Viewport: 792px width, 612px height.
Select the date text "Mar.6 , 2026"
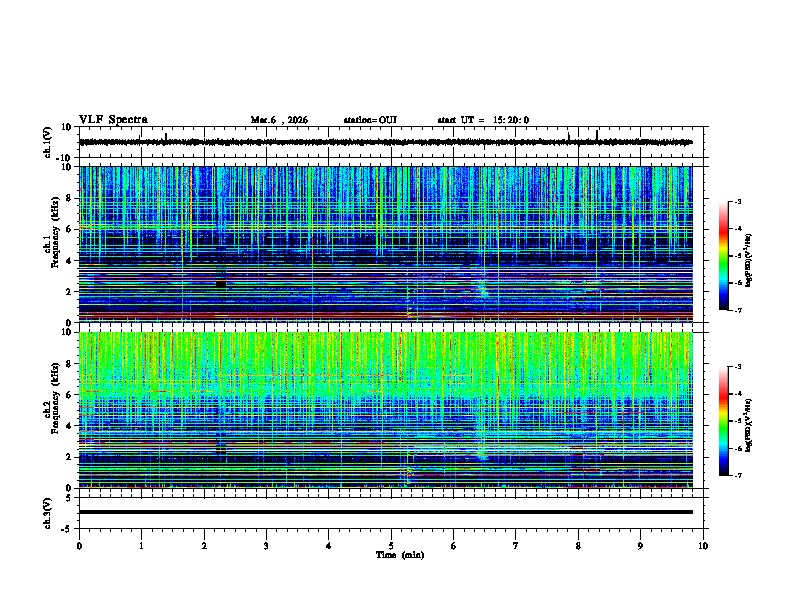coord(279,120)
